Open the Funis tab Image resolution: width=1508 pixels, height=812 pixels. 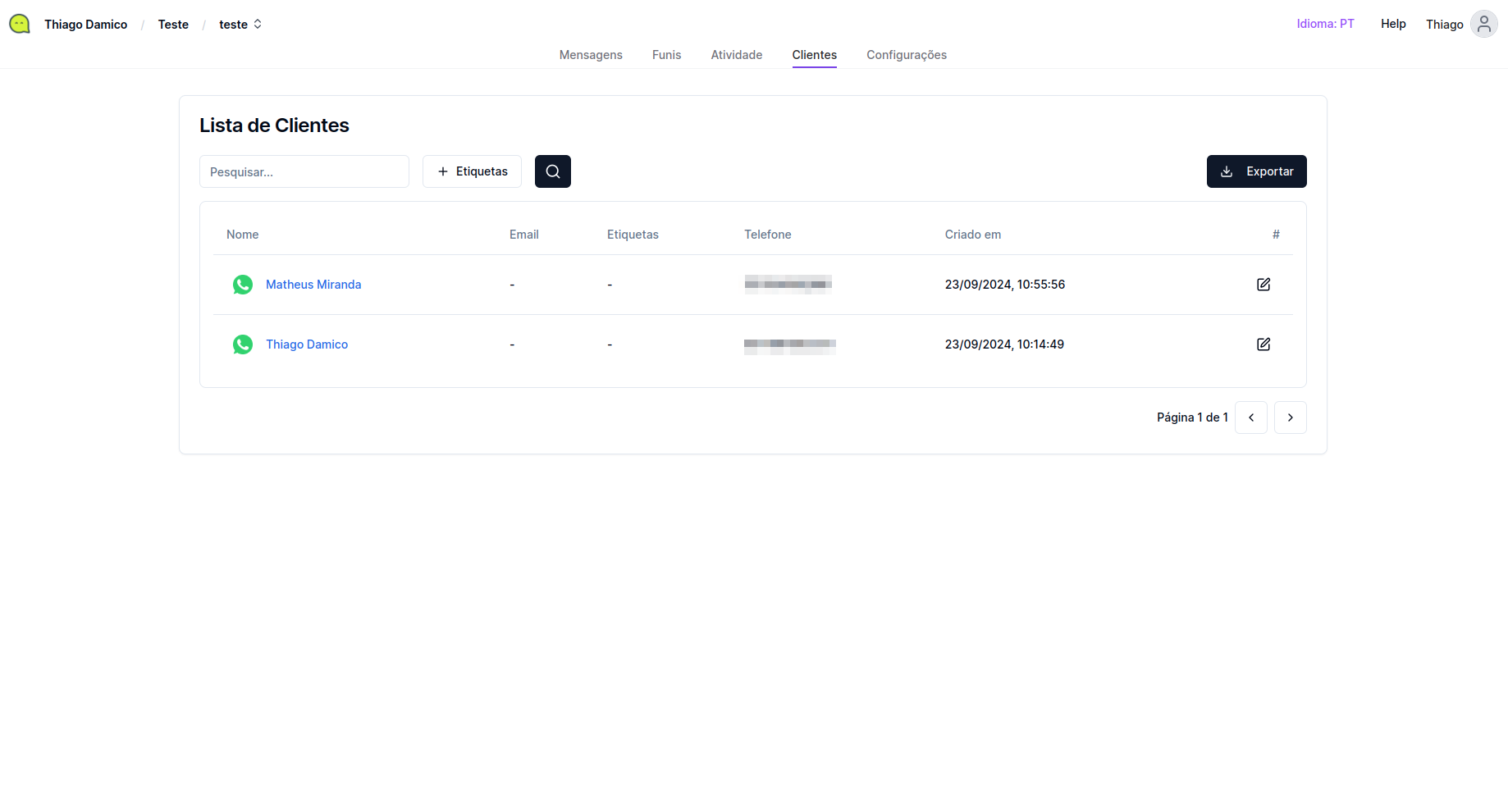coord(666,55)
